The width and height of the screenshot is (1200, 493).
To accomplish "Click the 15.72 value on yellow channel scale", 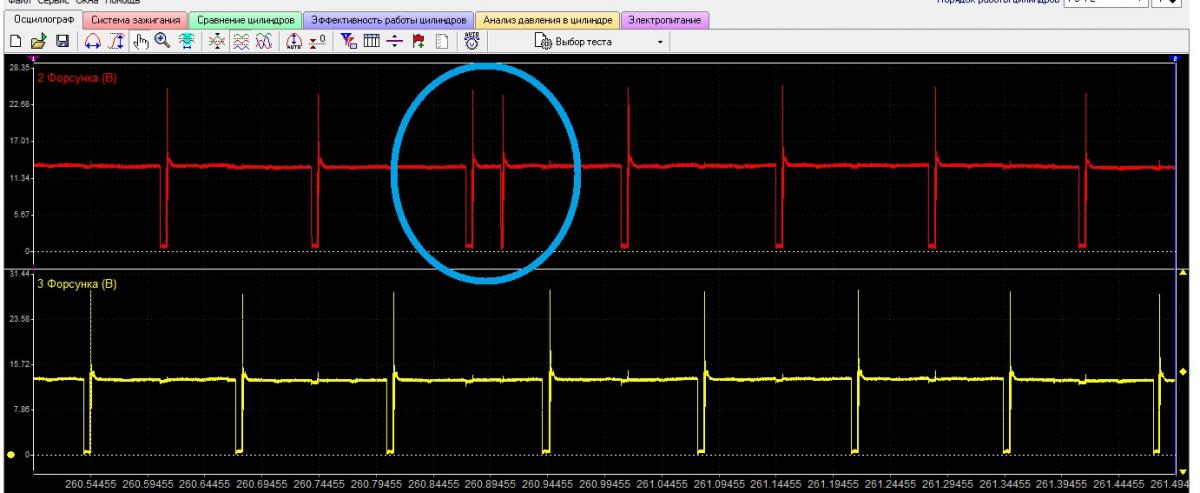I will tap(18, 363).
